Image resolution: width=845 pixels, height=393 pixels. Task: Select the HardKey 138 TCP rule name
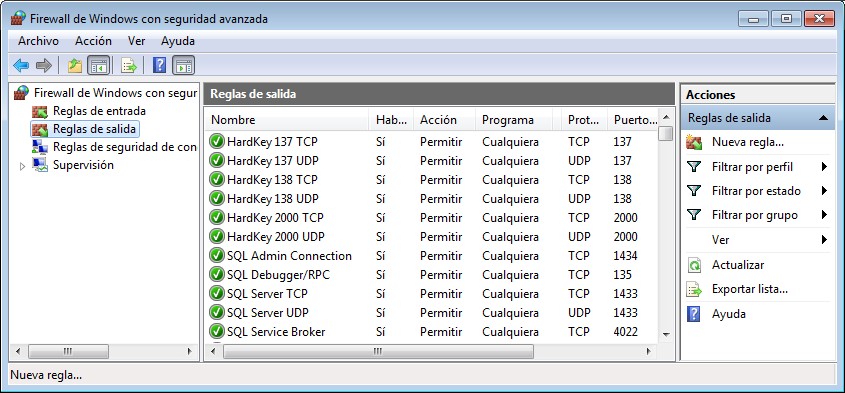[x=272, y=180]
